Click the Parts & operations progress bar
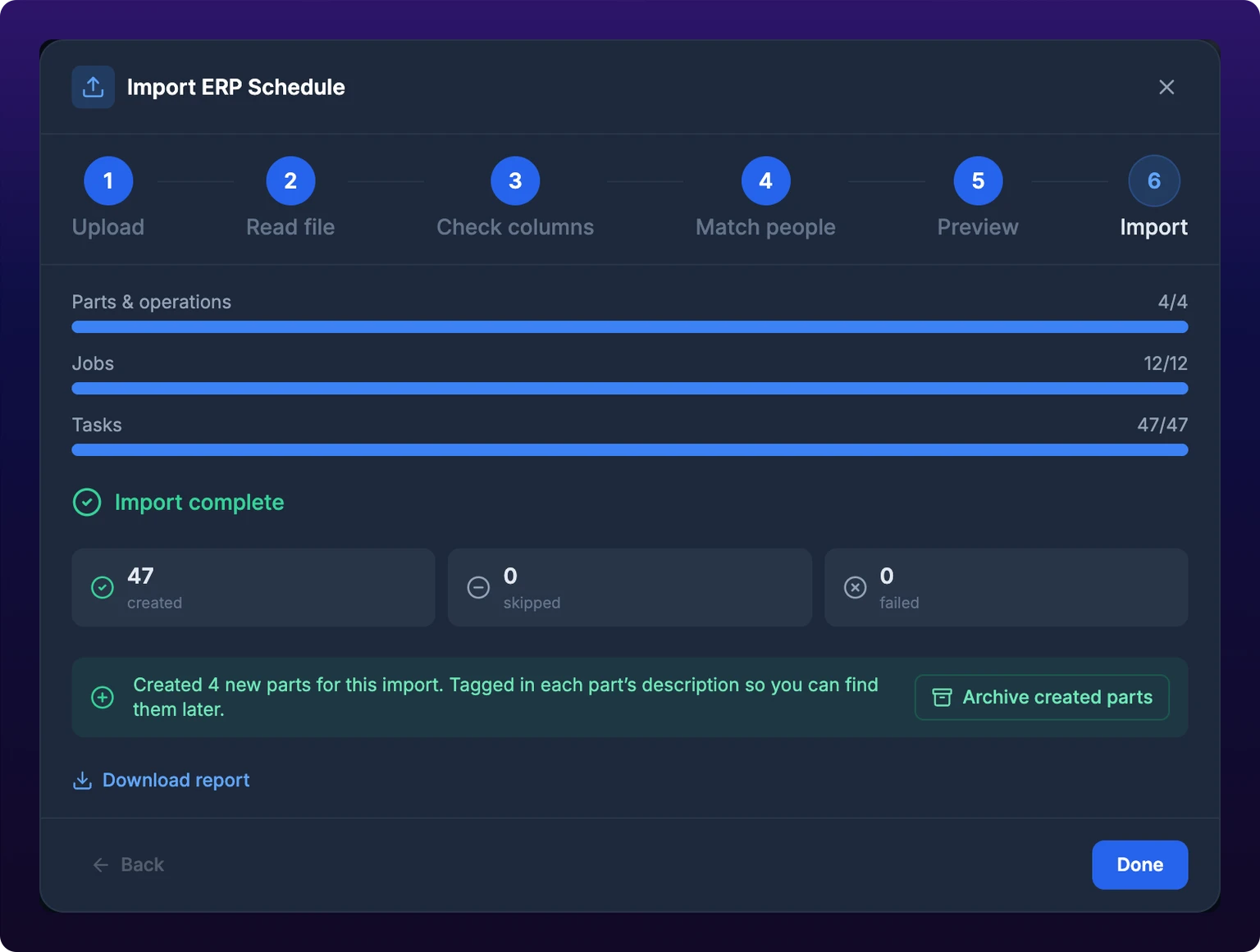1260x952 pixels. click(x=630, y=326)
